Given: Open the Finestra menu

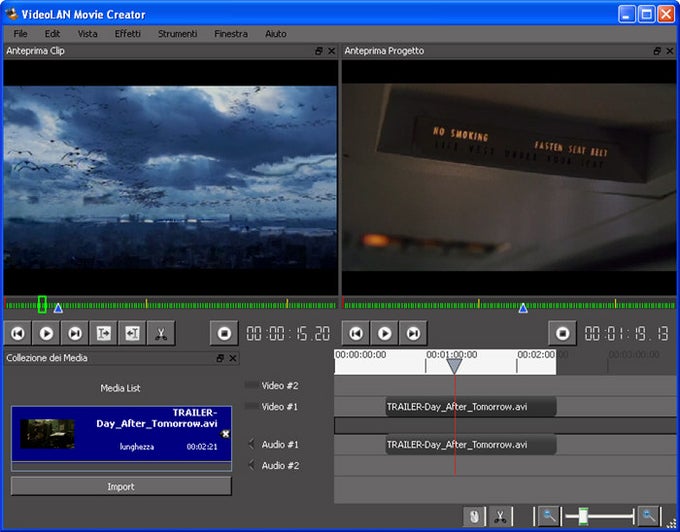Looking at the screenshot, I should [231, 33].
